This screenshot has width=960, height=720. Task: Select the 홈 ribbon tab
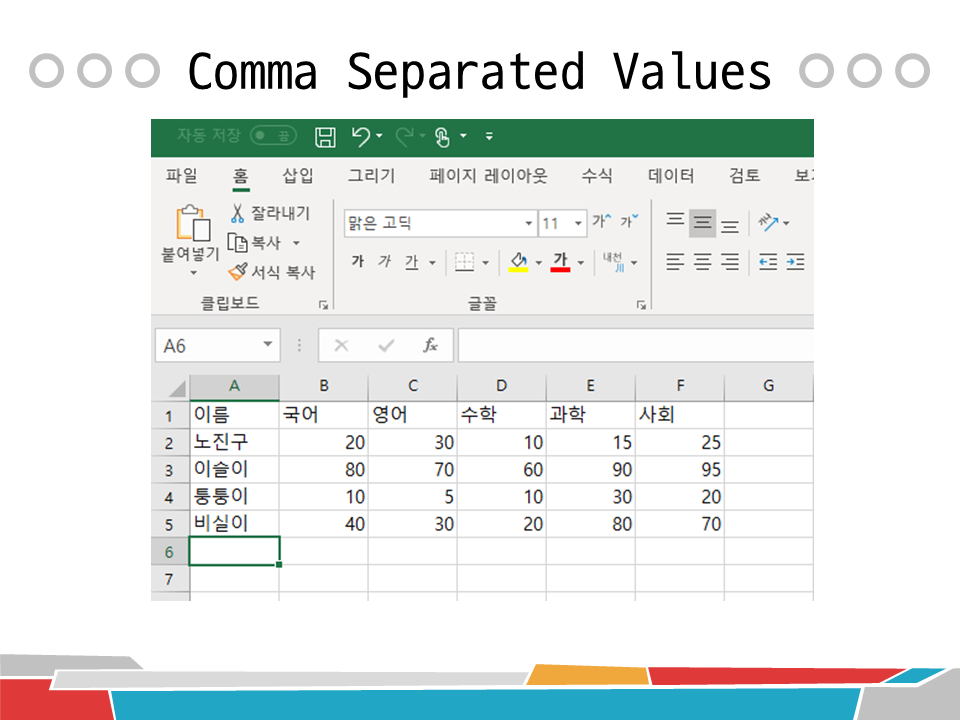point(241,176)
